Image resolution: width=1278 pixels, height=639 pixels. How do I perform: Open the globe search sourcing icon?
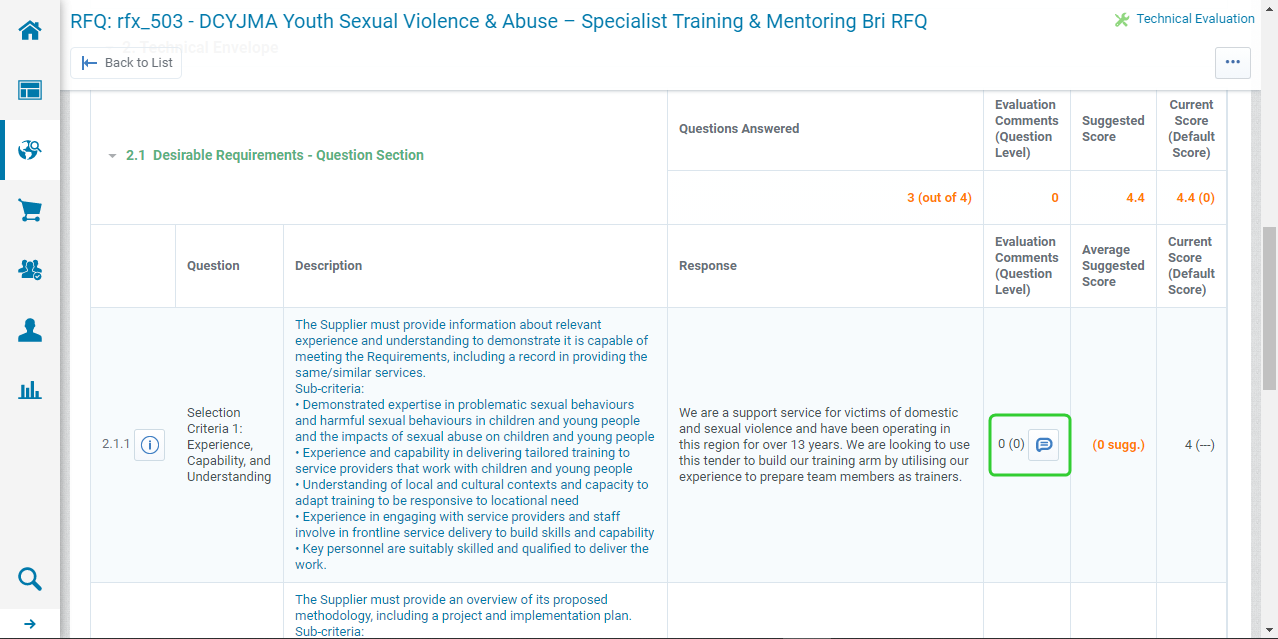pyautogui.click(x=30, y=151)
